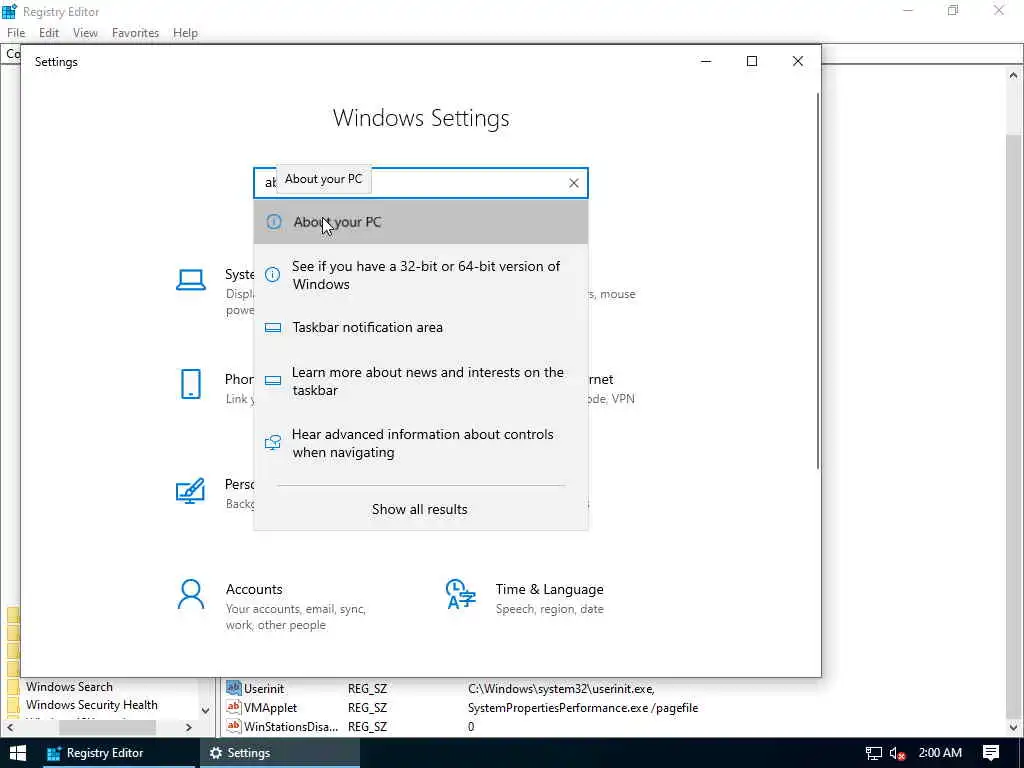The image size is (1024, 768).
Task: Click the registry tree horizontal scrollbar thumb
Action: tap(107, 727)
